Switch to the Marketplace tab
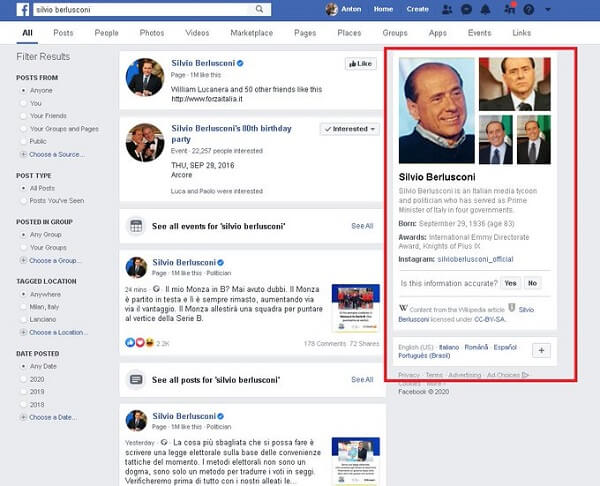 [x=252, y=33]
